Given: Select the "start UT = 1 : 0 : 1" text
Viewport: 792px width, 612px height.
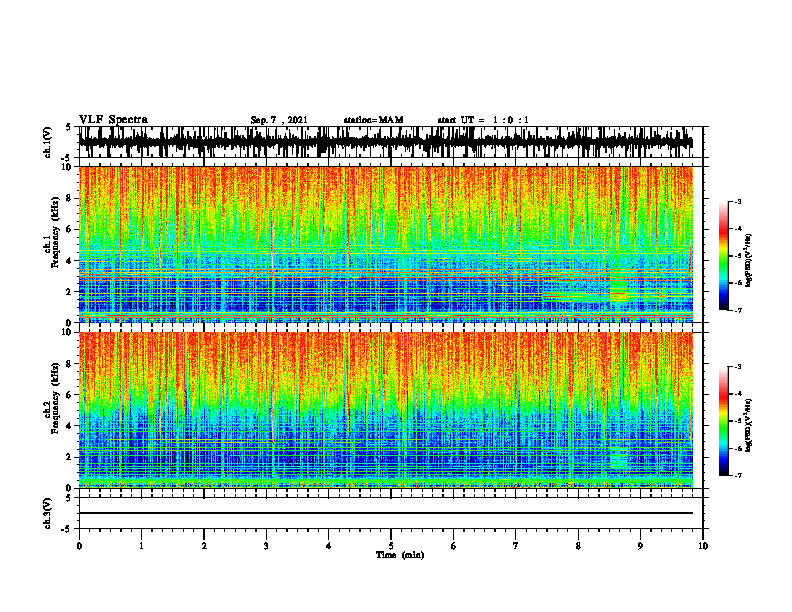Looking at the screenshot, I should point(483,120).
